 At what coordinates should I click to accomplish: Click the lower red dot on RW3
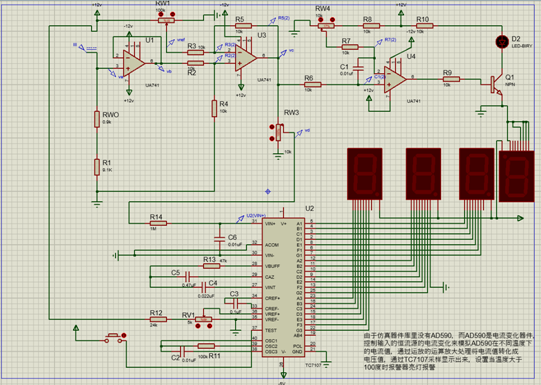[272, 139]
